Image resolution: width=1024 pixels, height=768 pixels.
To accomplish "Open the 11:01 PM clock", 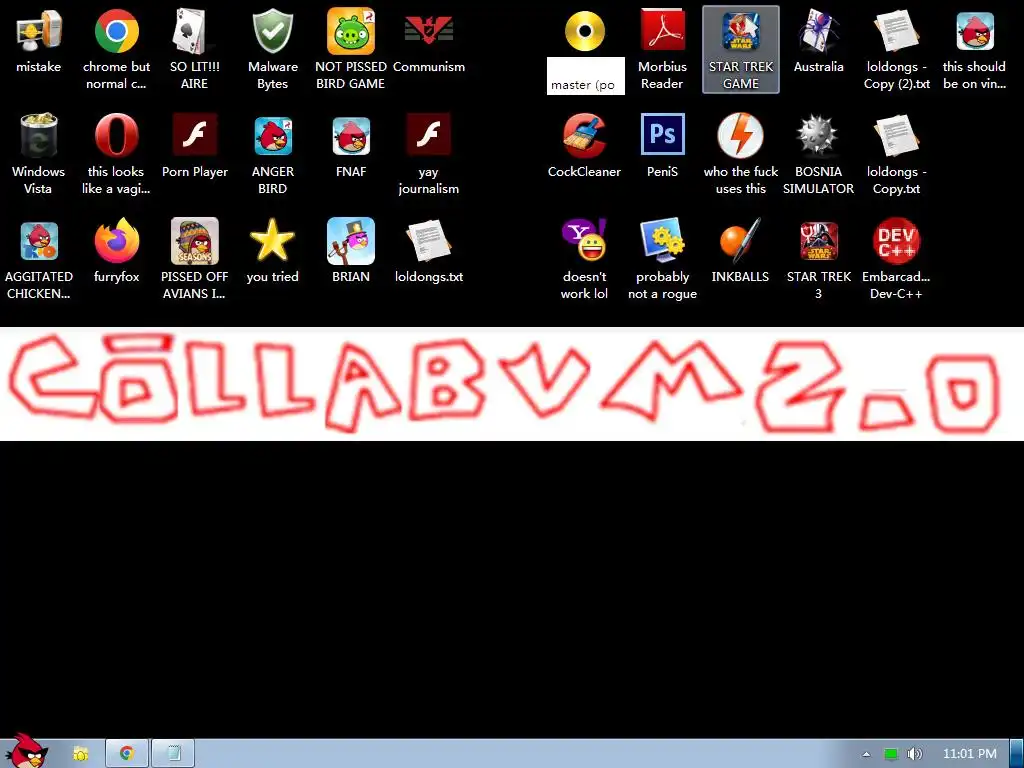I will tap(970, 754).
